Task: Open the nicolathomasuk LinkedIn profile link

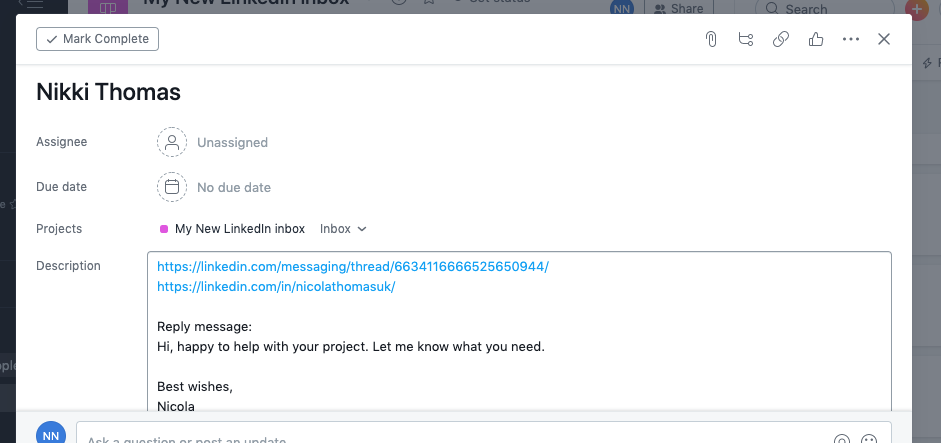Action: click(x=276, y=287)
